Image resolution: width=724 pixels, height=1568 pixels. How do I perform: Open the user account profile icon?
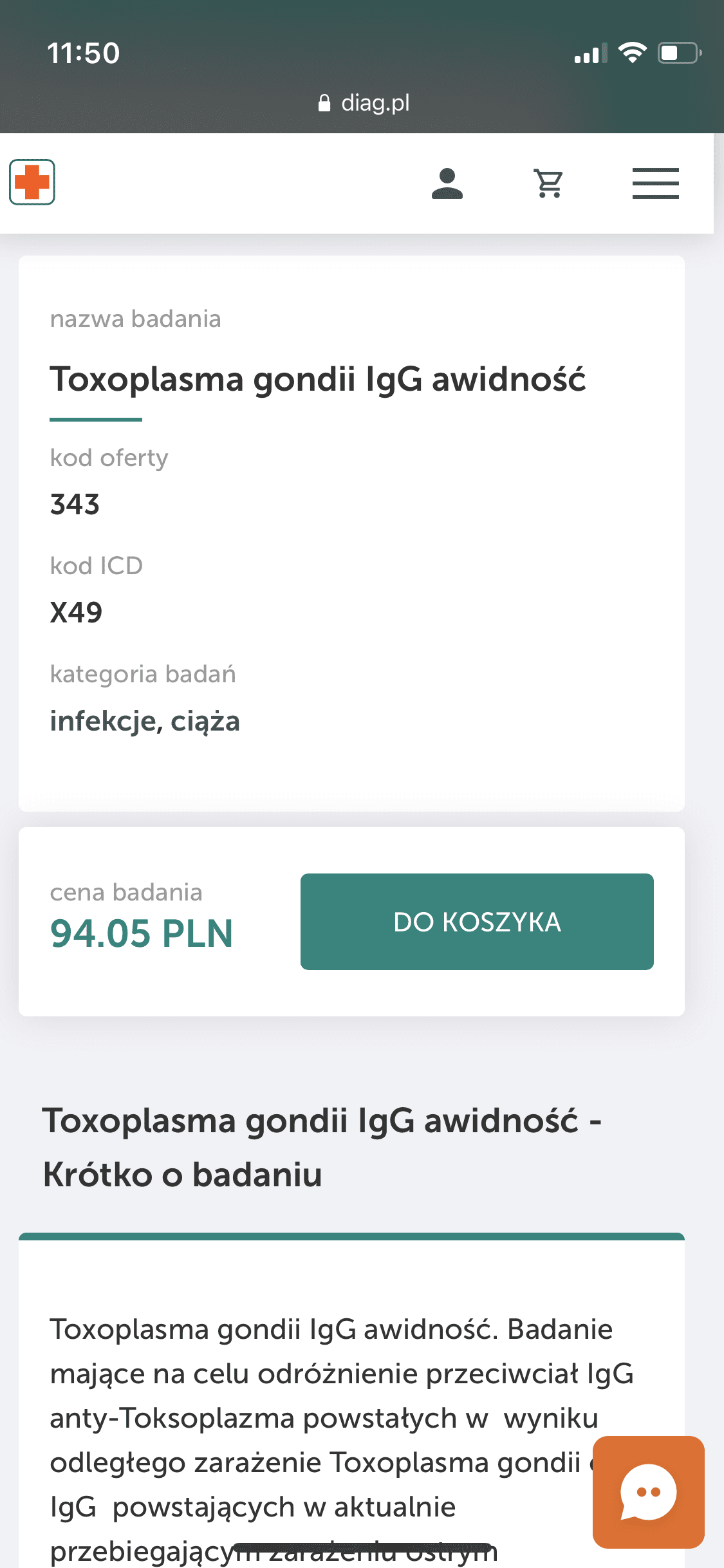pyautogui.click(x=447, y=183)
